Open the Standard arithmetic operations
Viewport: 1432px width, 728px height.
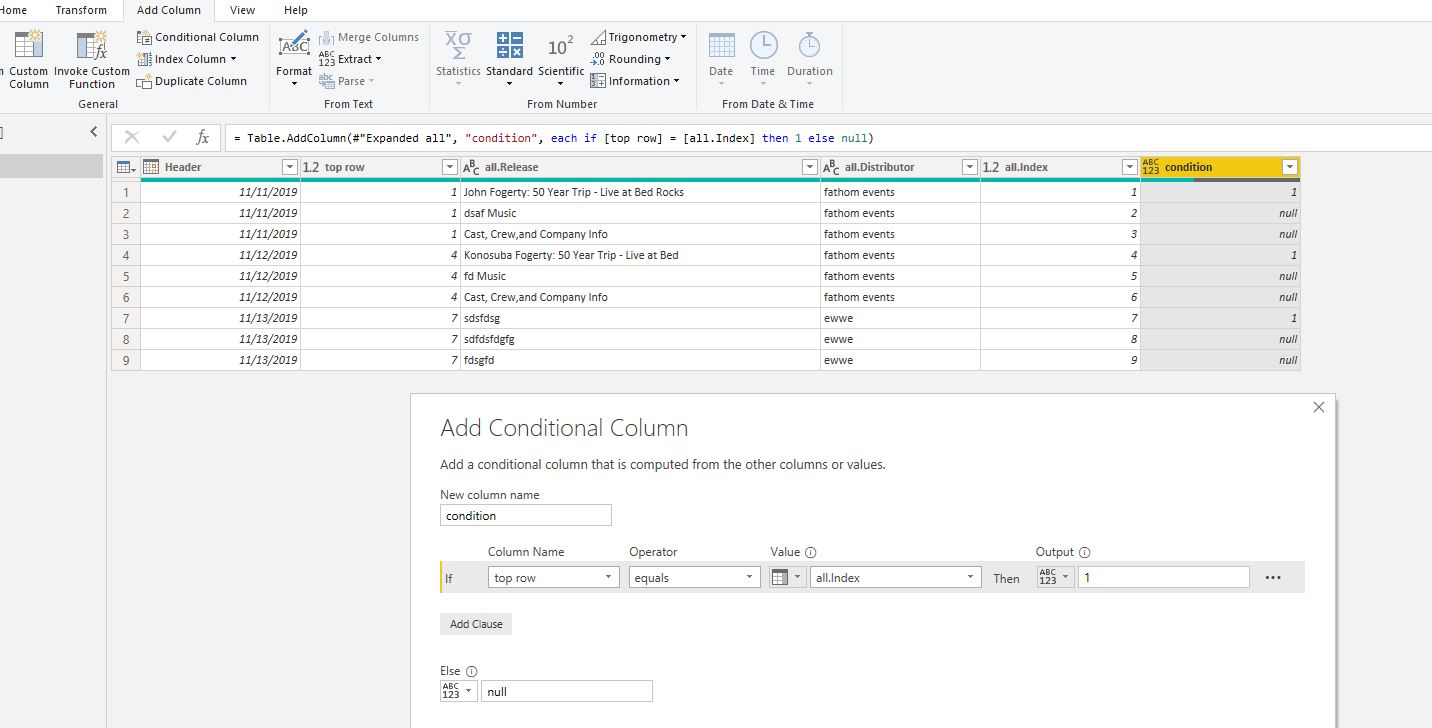[510, 58]
